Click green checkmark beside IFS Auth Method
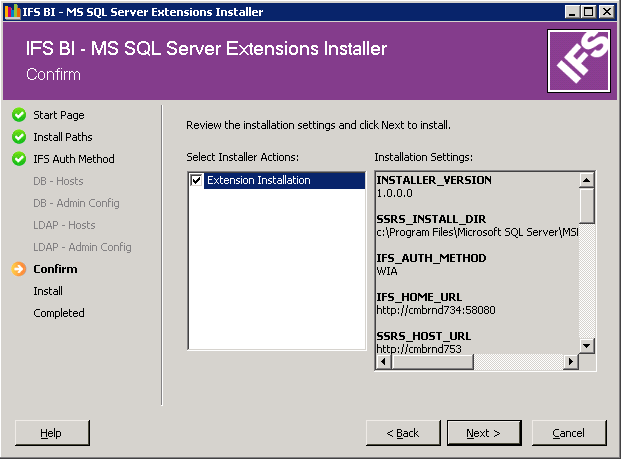 pyautogui.click(x=19, y=159)
